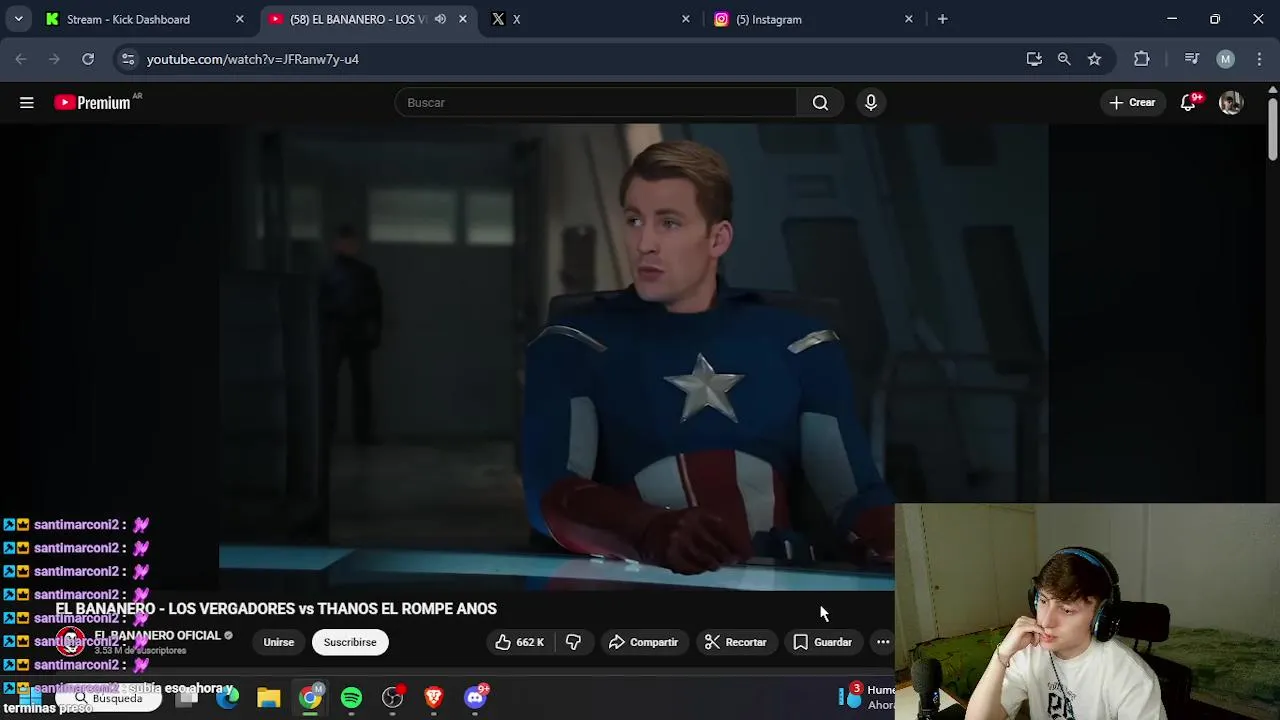The width and height of the screenshot is (1280, 720).
Task: Open OBS Studio from taskbar
Action: point(392,698)
